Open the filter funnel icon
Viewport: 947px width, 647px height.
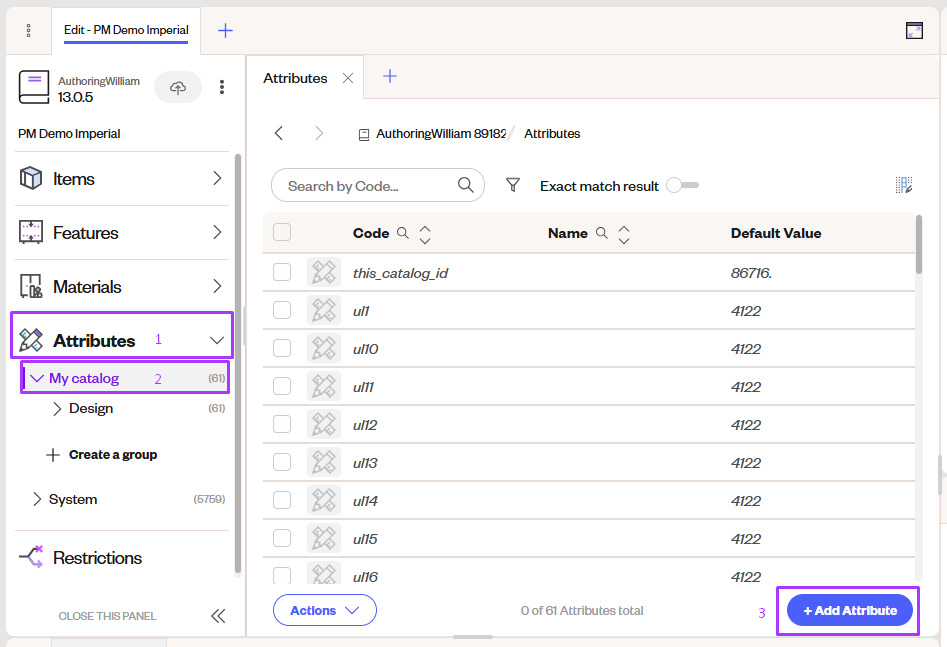click(x=513, y=185)
